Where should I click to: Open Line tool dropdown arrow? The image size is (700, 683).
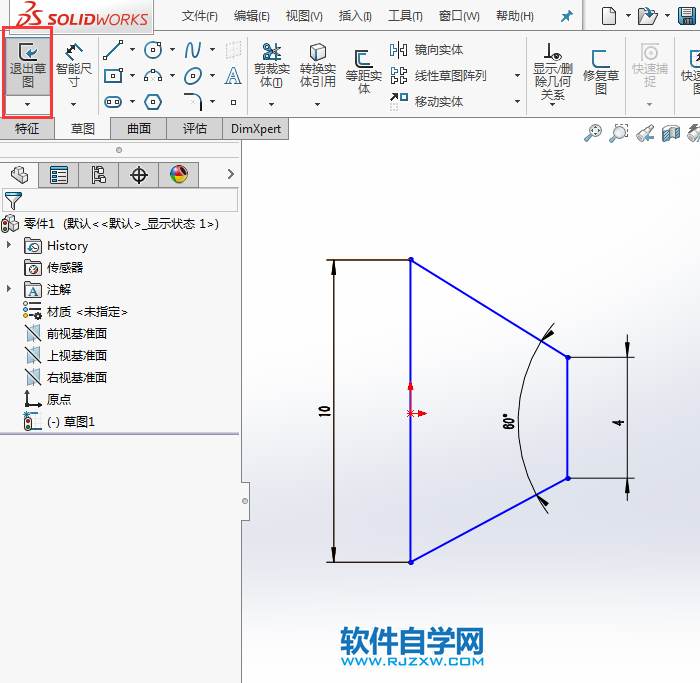tap(132, 50)
